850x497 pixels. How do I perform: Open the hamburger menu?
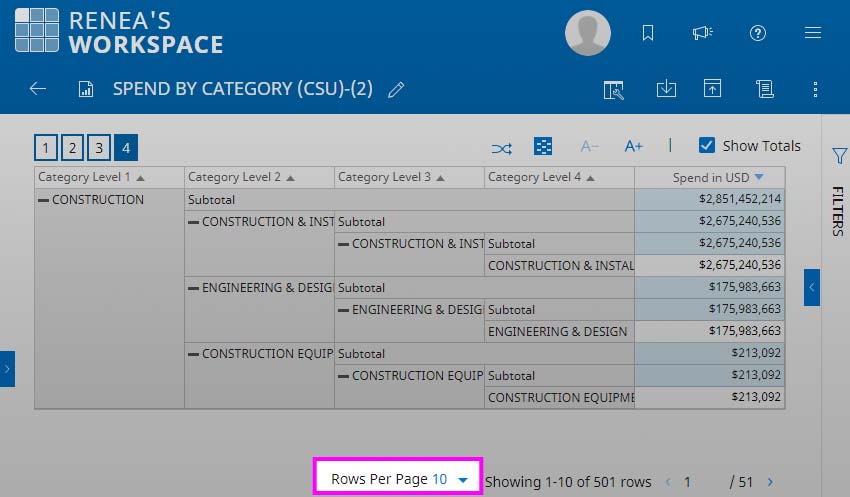pyautogui.click(x=813, y=33)
